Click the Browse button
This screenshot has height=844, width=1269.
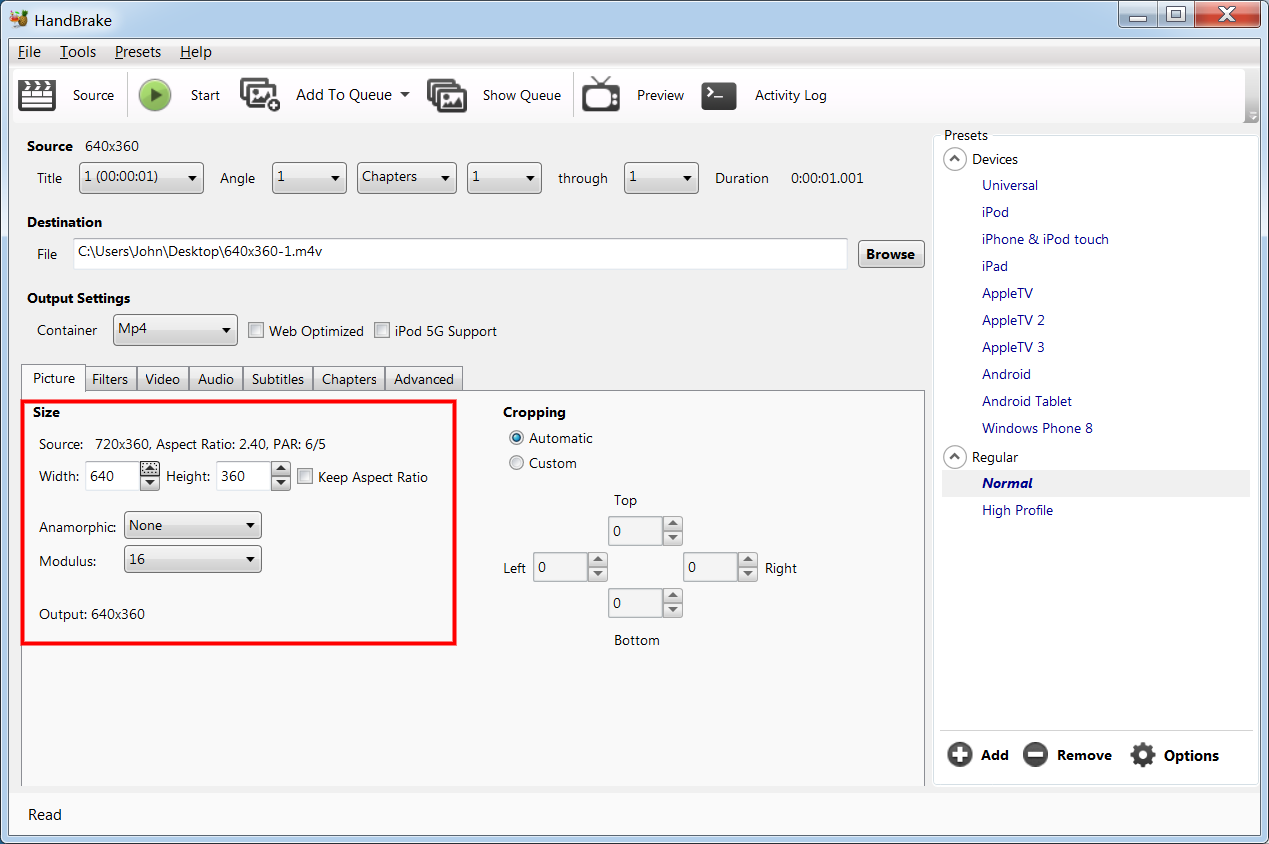891,254
